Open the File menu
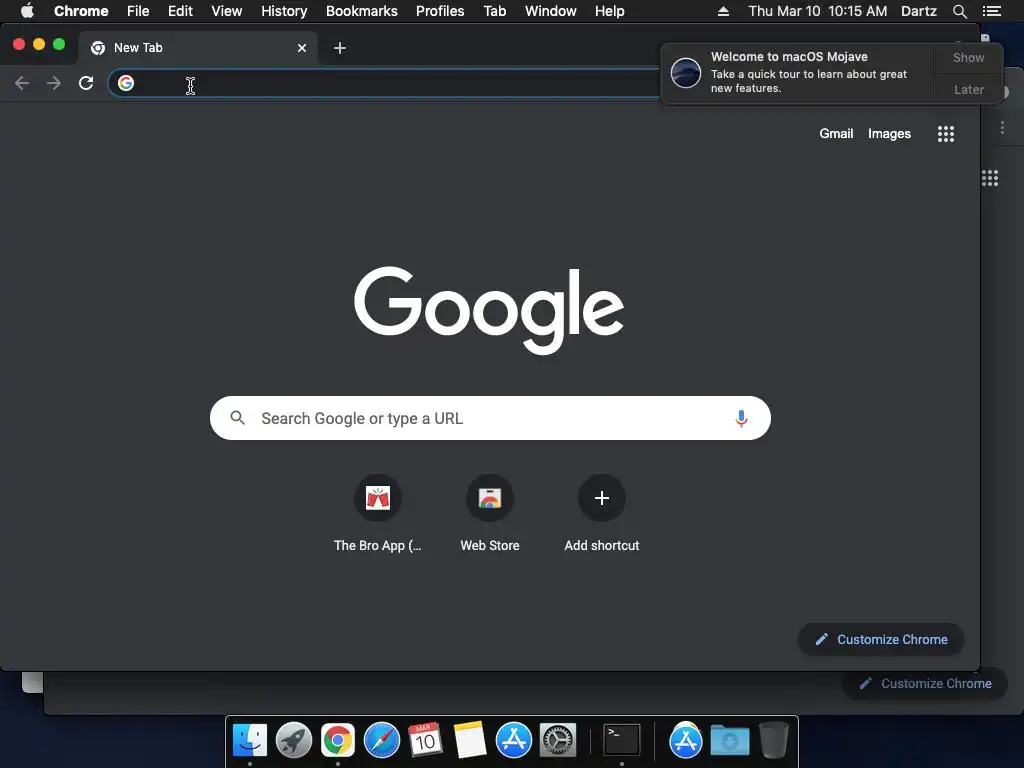 pyautogui.click(x=138, y=11)
